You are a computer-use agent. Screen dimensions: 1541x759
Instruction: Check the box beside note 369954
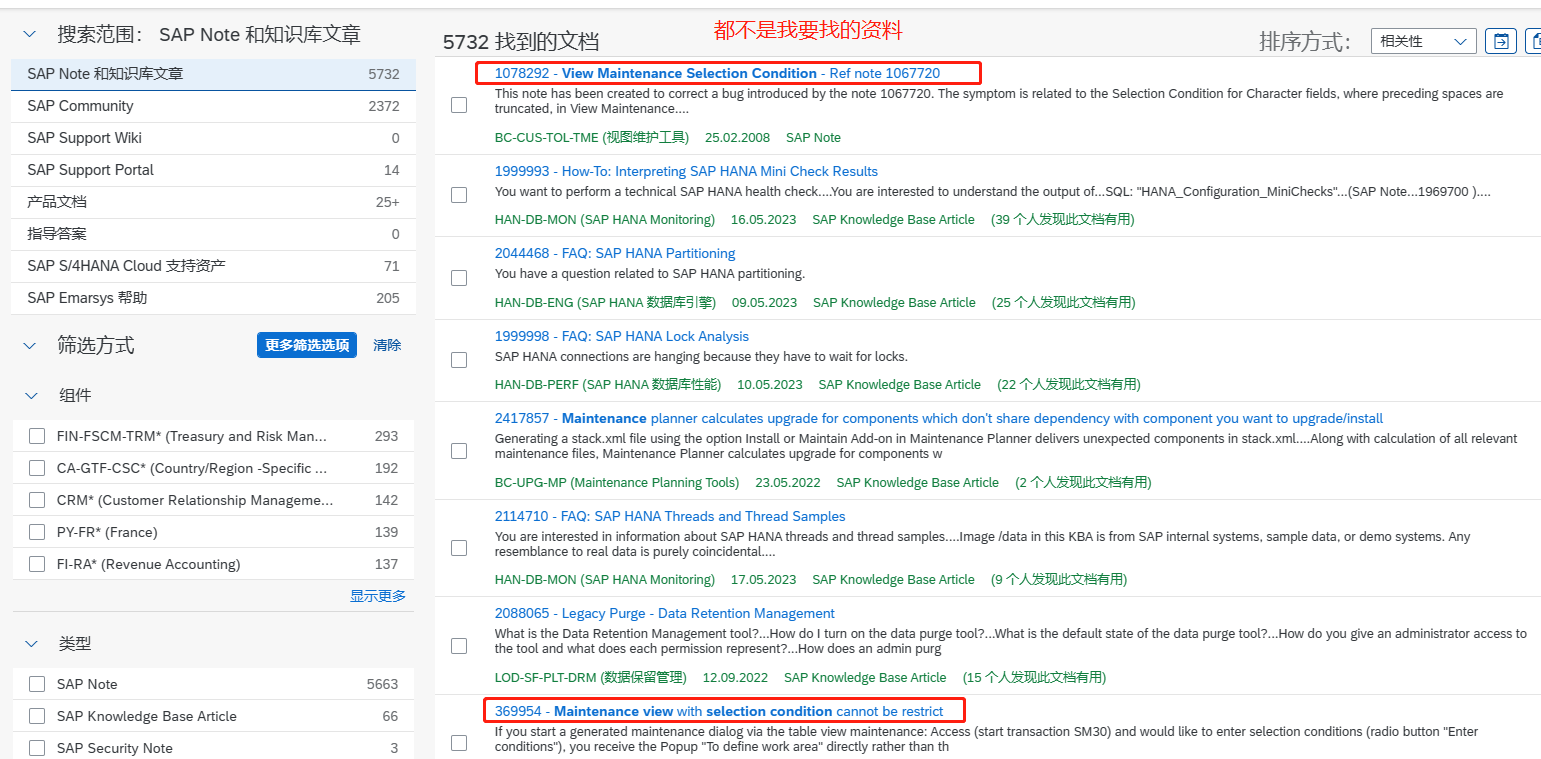click(459, 742)
